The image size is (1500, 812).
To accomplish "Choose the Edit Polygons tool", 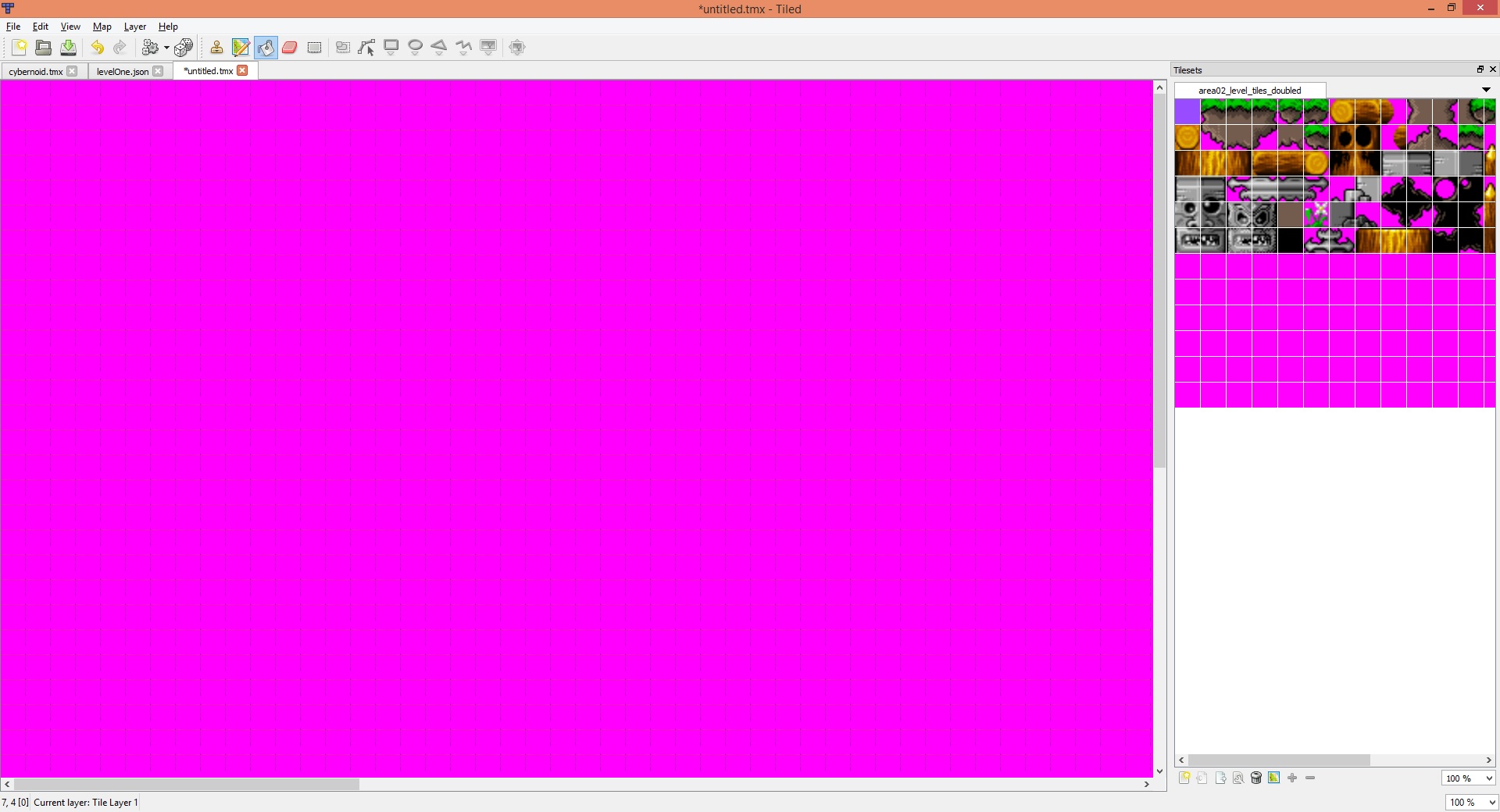I will pyautogui.click(x=366, y=48).
